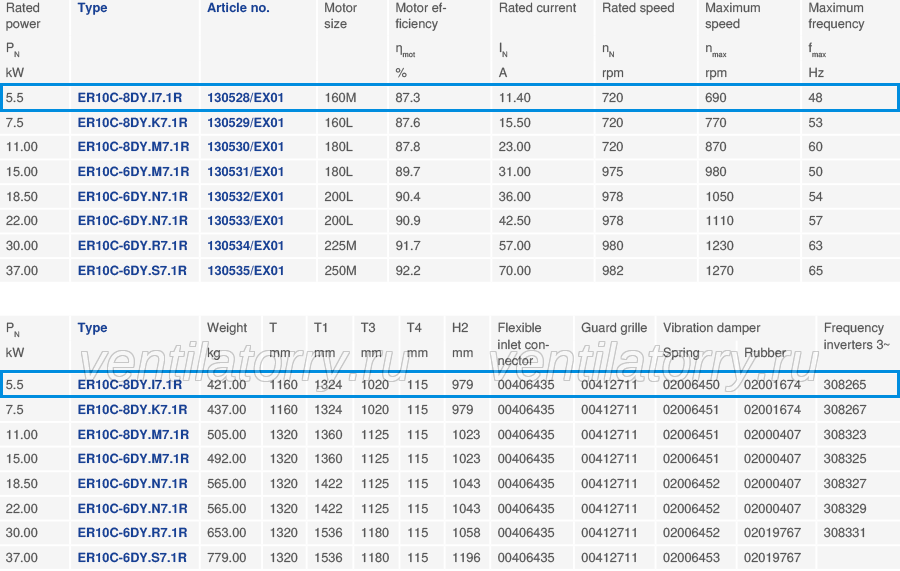Click maximum frequency value 48
The image size is (900, 571).
[816, 98]
